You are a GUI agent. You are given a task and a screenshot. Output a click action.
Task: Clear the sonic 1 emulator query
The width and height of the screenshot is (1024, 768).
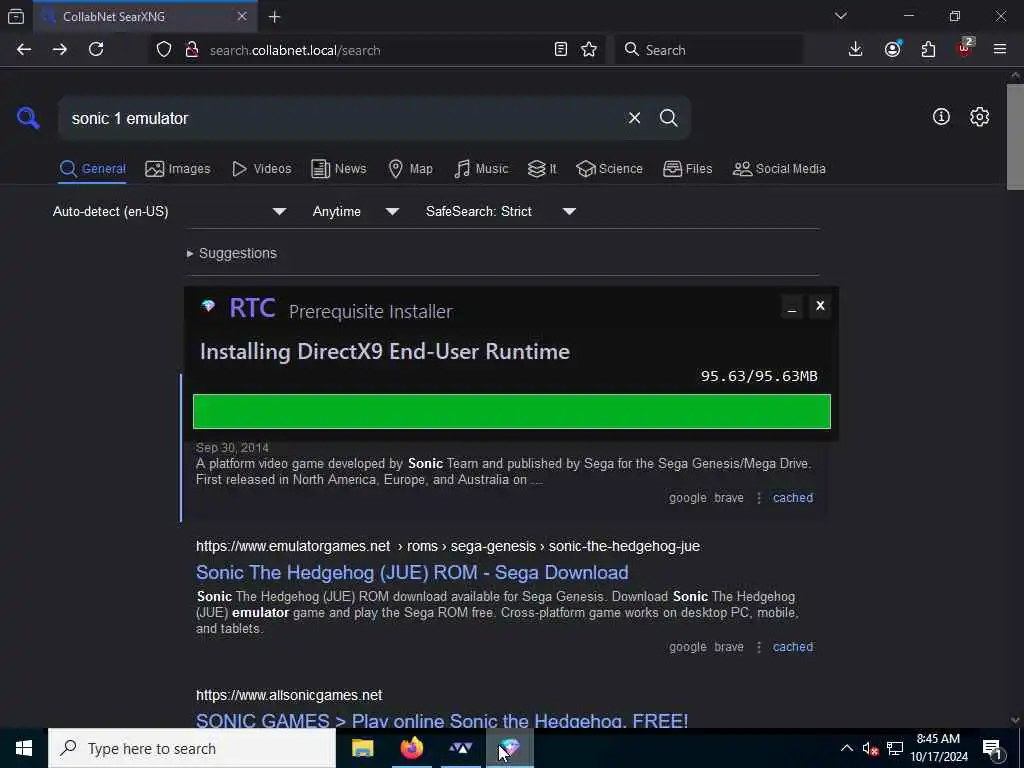634,118
